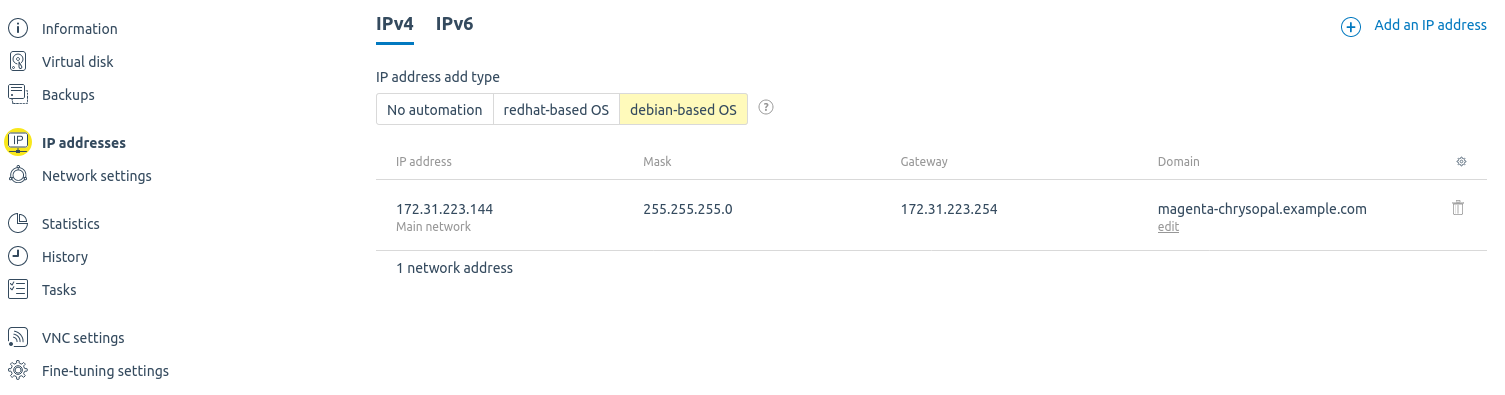This screenshot has height=395, width=1505.
Task: Select redhat-based OS option
Action: point(556,110)
